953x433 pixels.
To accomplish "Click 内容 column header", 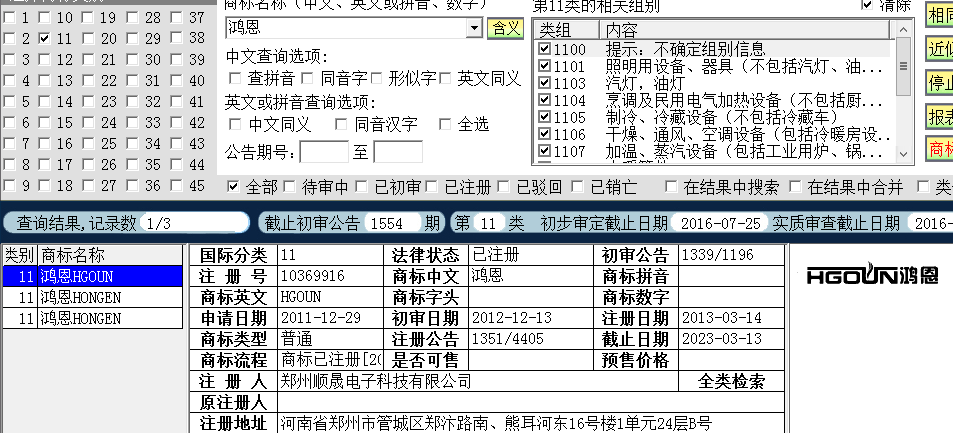I will (745, 30).
